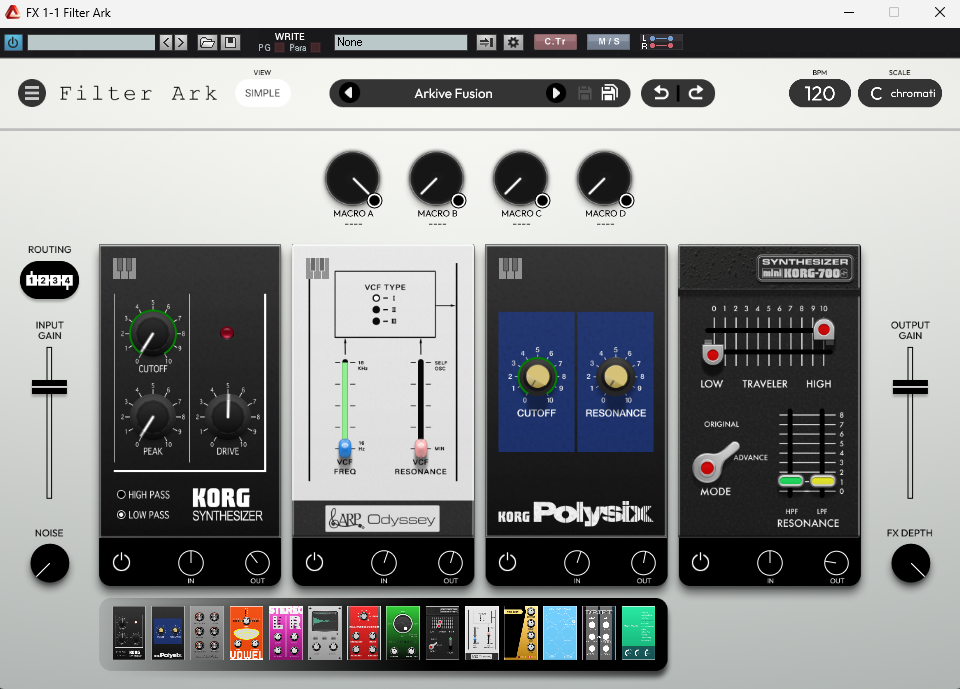This screenshot has height=689, width=960.
Task: Click the save preset floppy disk icon
Action: click(609, 93)
